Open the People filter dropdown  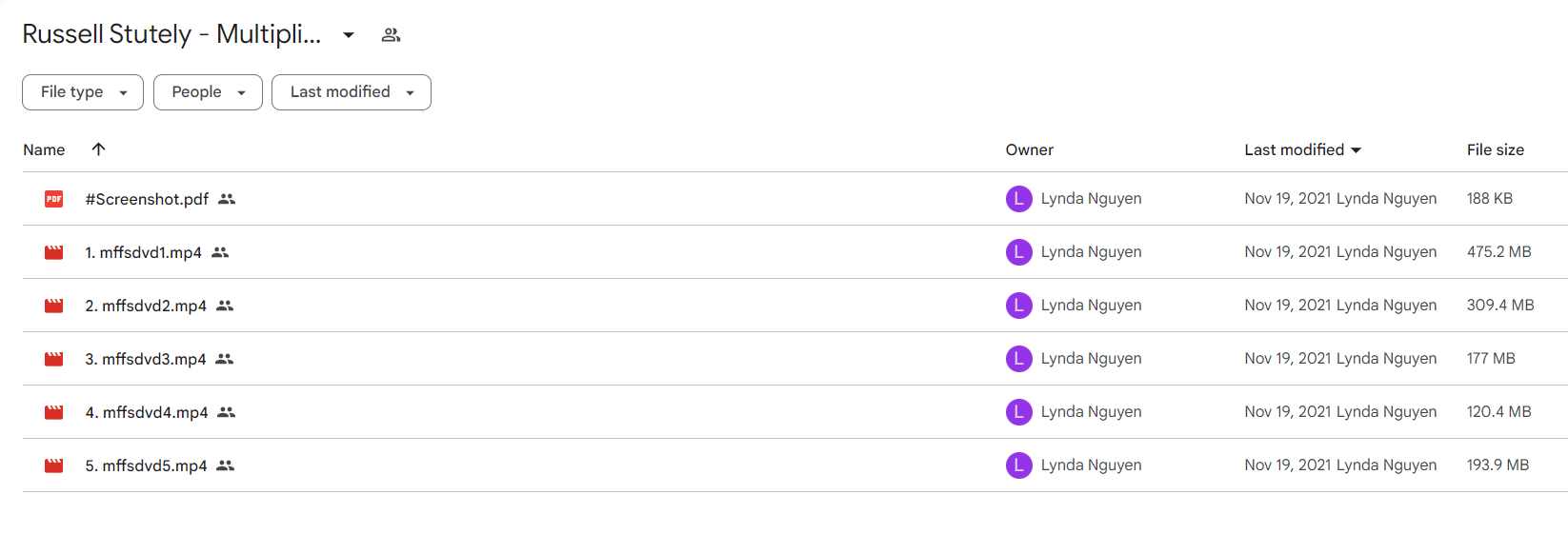coord(208,92)
